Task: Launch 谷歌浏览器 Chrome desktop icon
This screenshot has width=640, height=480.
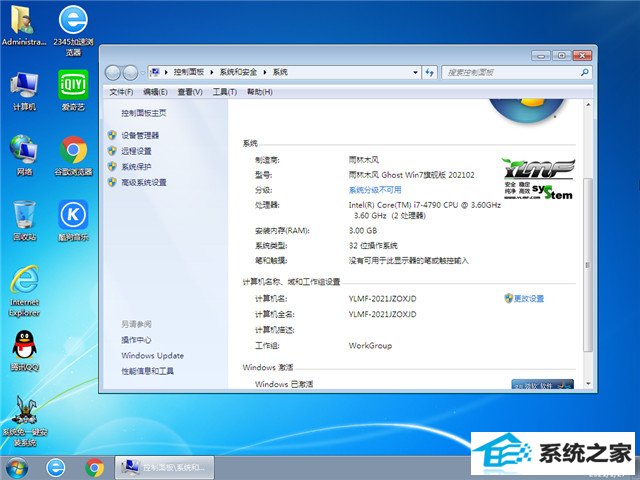Action: pyautogui.click(x=73, y=155)
